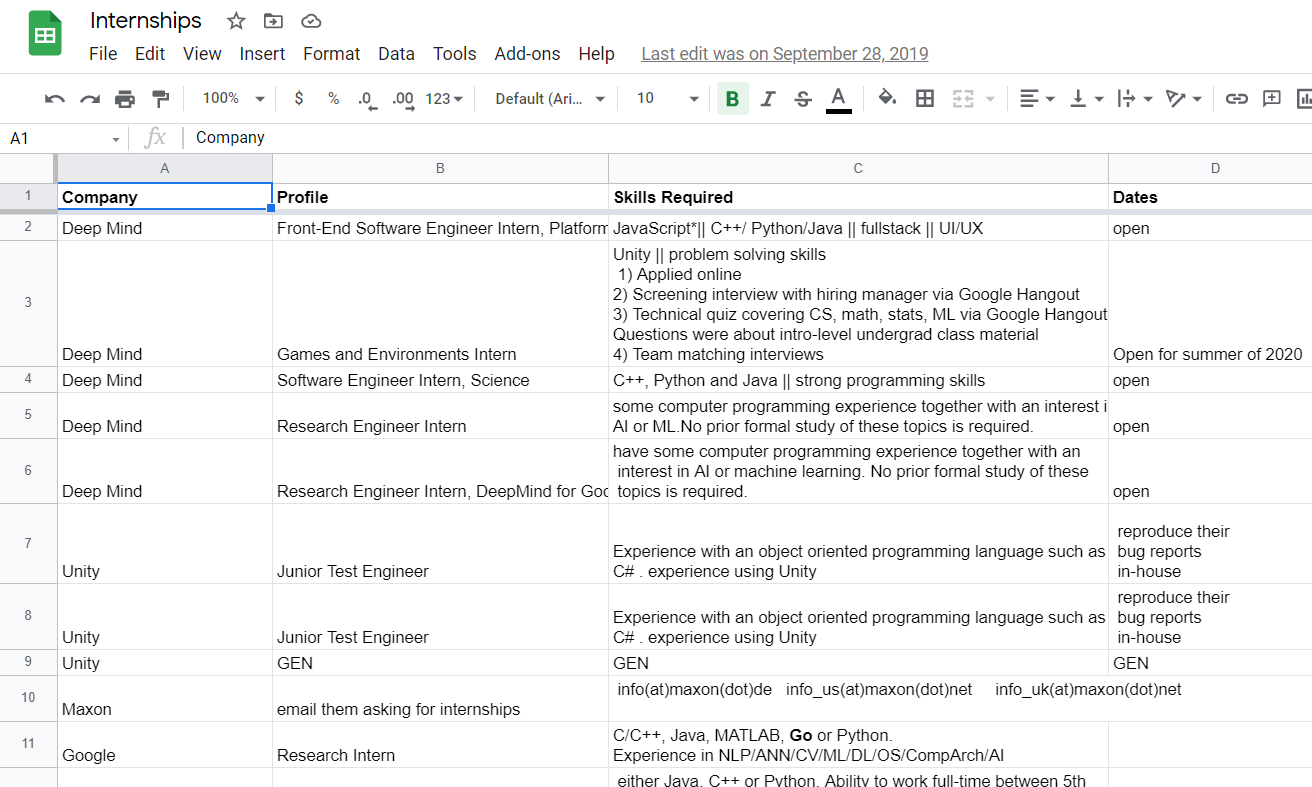Toggle bold formatting

pos(733,98)
